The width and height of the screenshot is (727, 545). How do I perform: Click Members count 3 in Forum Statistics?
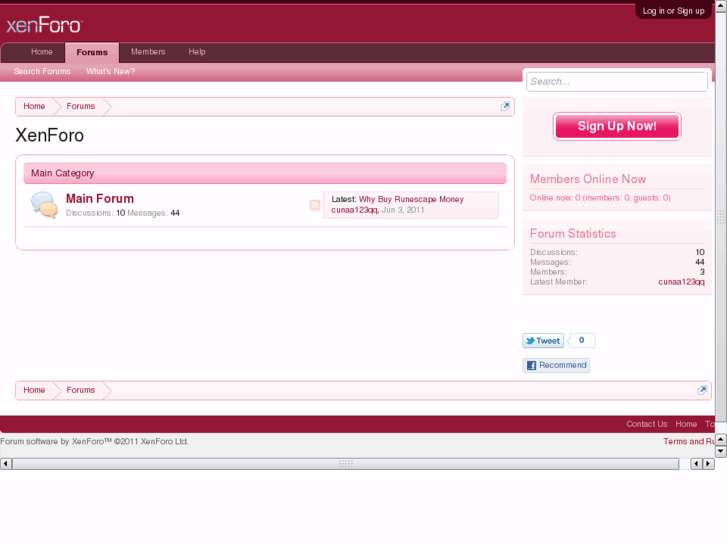702,272
